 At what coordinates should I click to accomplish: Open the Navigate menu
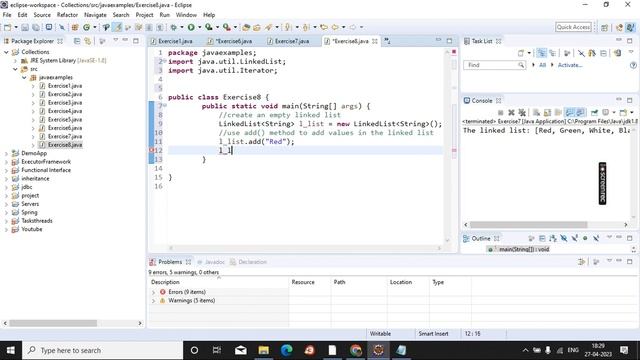(95, 15)
